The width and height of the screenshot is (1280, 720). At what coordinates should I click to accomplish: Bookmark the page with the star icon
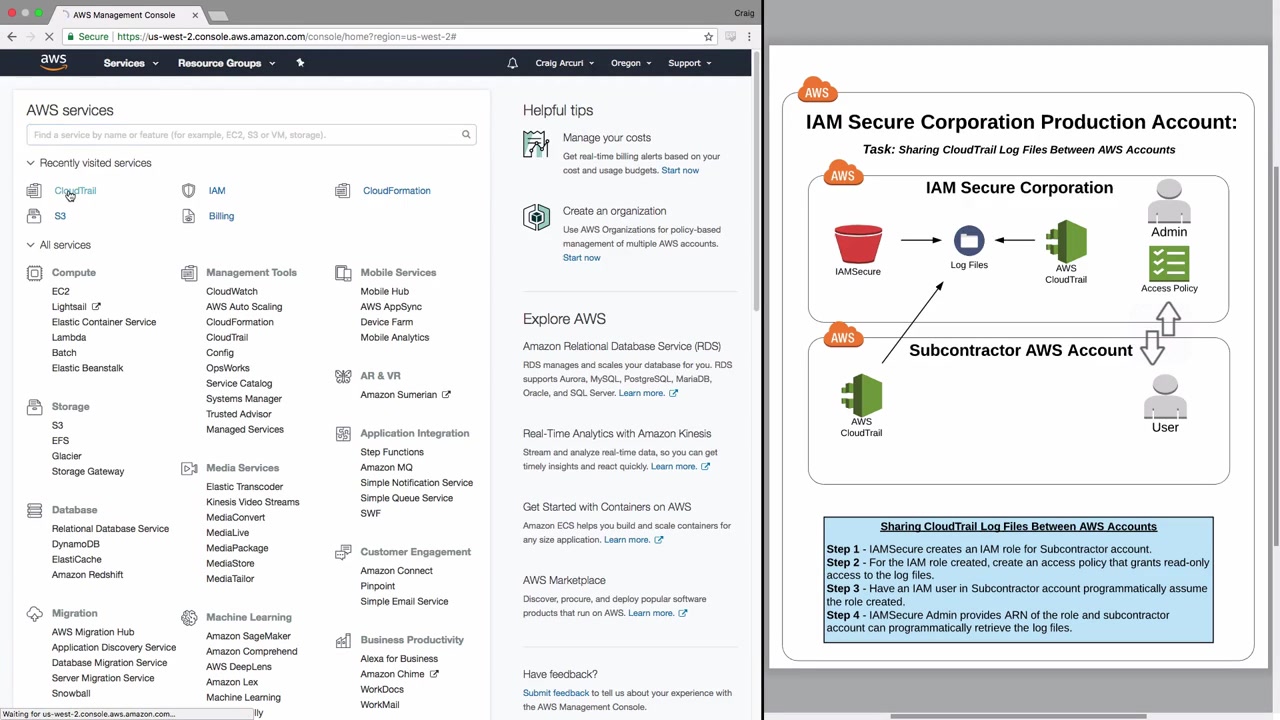click(x=708, y=37)
